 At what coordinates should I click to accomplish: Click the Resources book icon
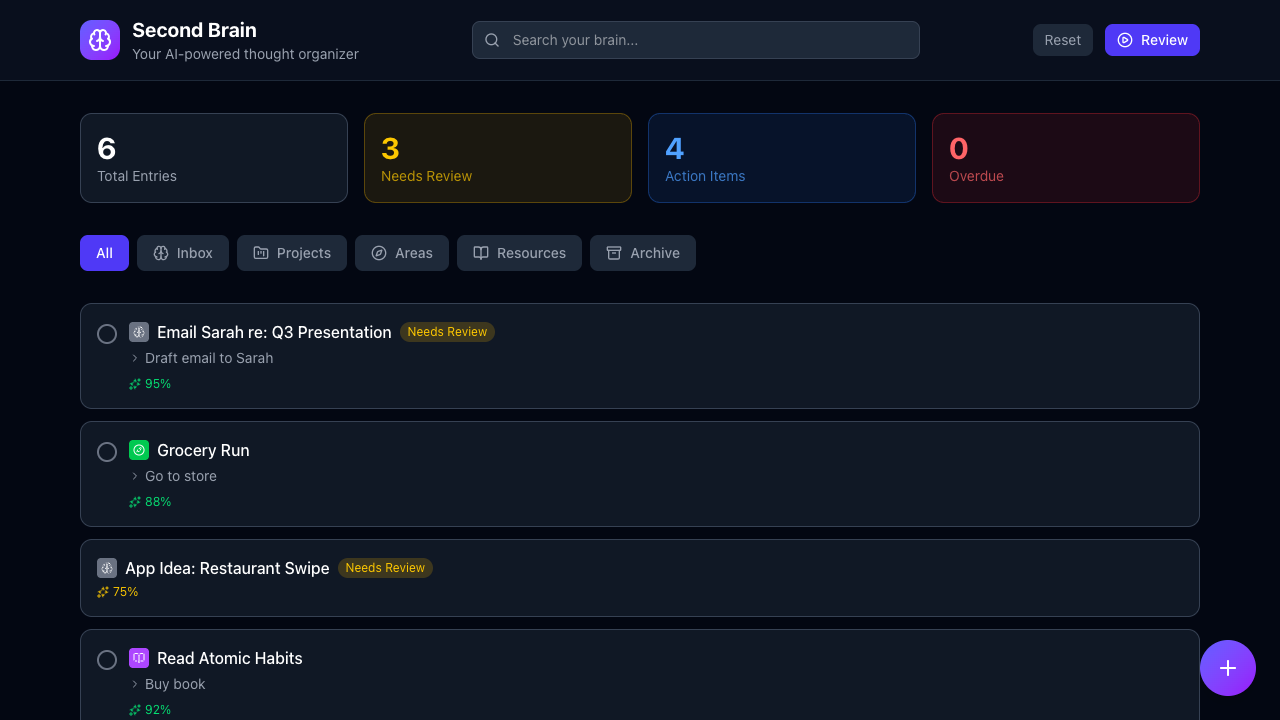(481, 253)
